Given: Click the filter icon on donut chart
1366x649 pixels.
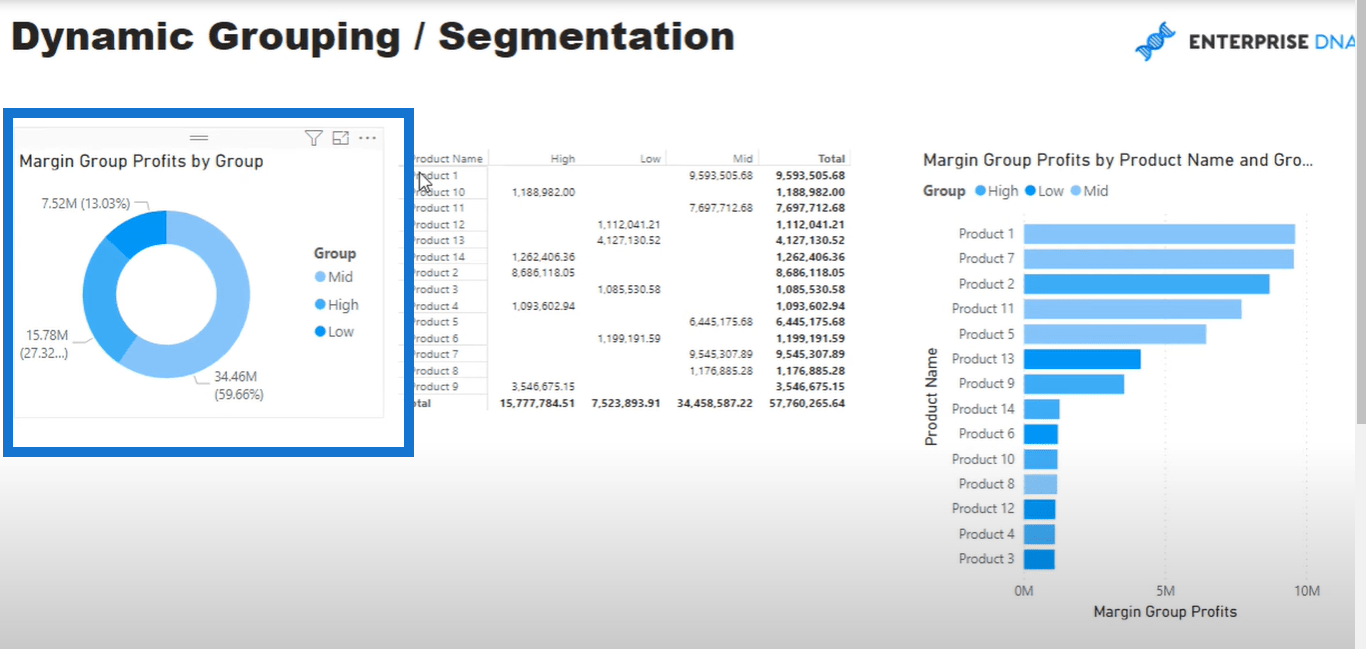Looking at the screenshot, I should click(313, 138).
